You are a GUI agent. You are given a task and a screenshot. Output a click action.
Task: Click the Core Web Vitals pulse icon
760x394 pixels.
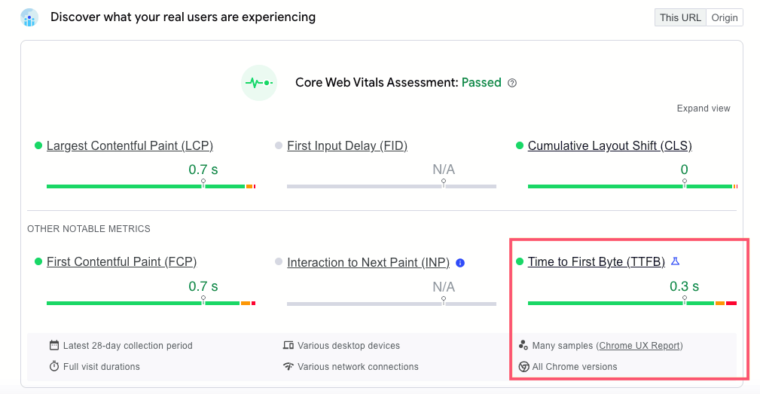coord(259,83)
